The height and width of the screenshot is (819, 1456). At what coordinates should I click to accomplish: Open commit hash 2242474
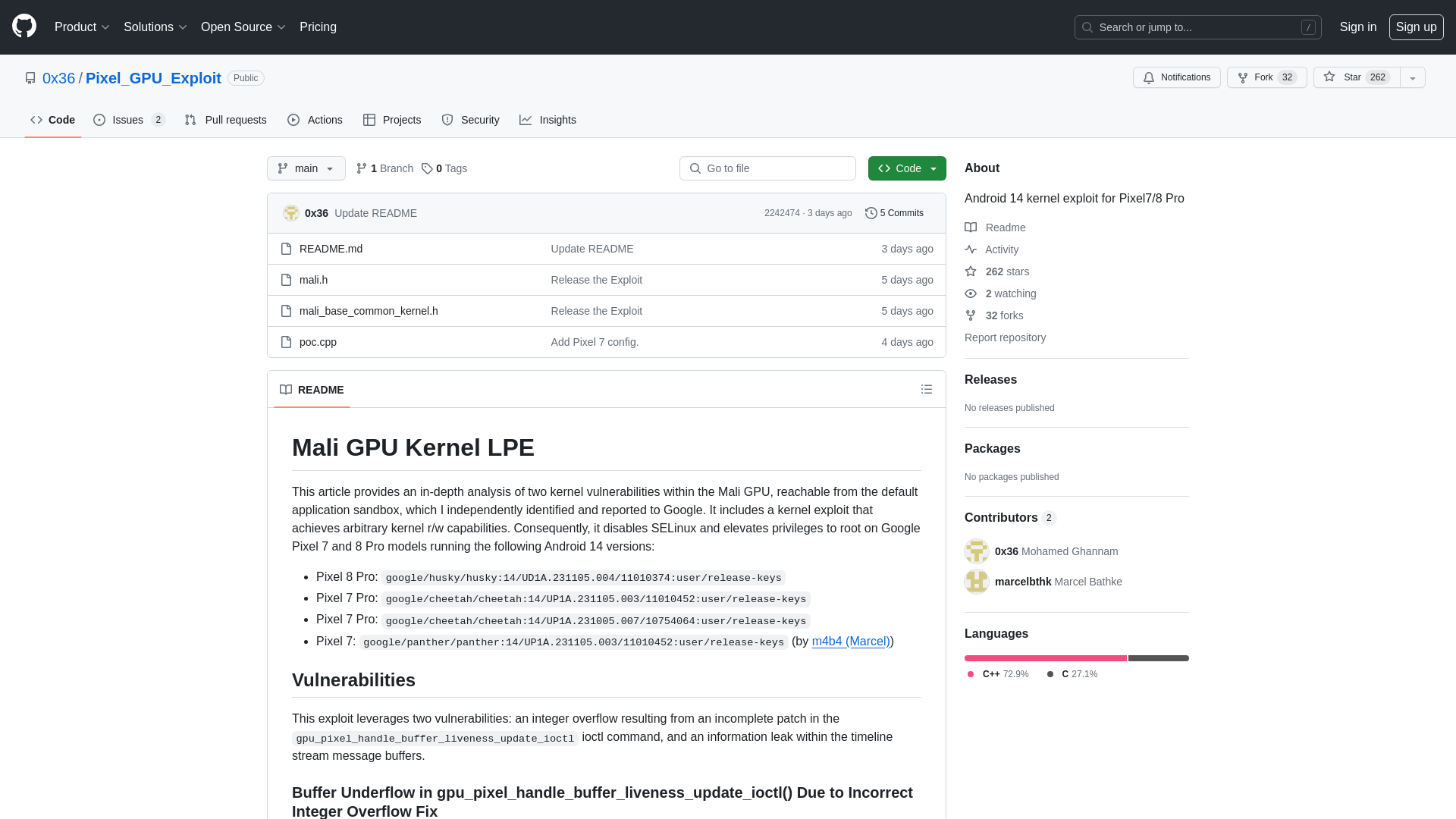tap(782, 213)
